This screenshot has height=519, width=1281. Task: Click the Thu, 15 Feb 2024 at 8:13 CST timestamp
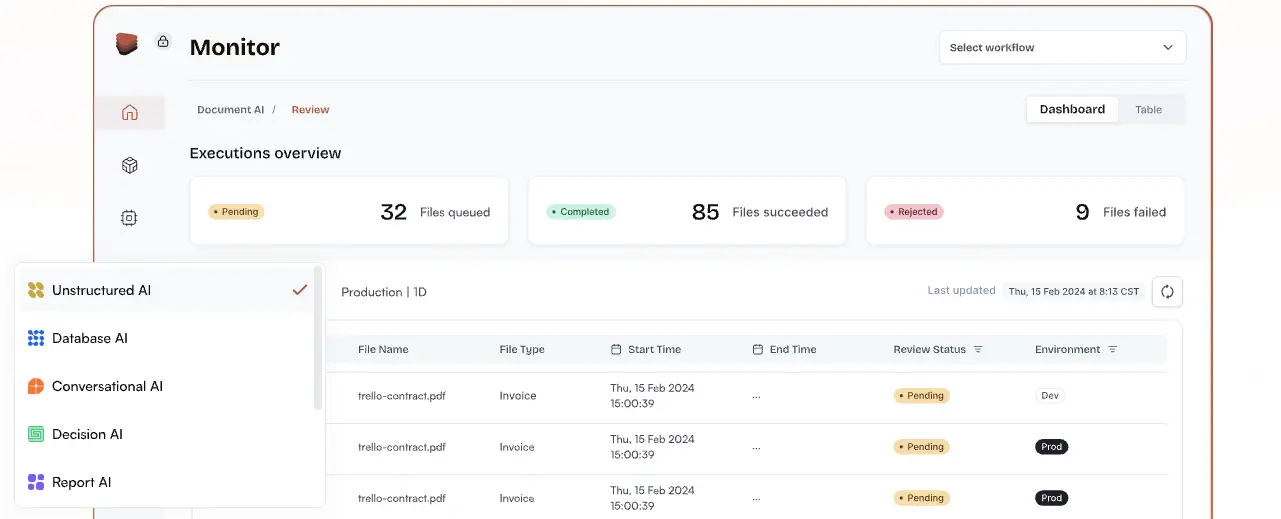[x=1074, y=292]
